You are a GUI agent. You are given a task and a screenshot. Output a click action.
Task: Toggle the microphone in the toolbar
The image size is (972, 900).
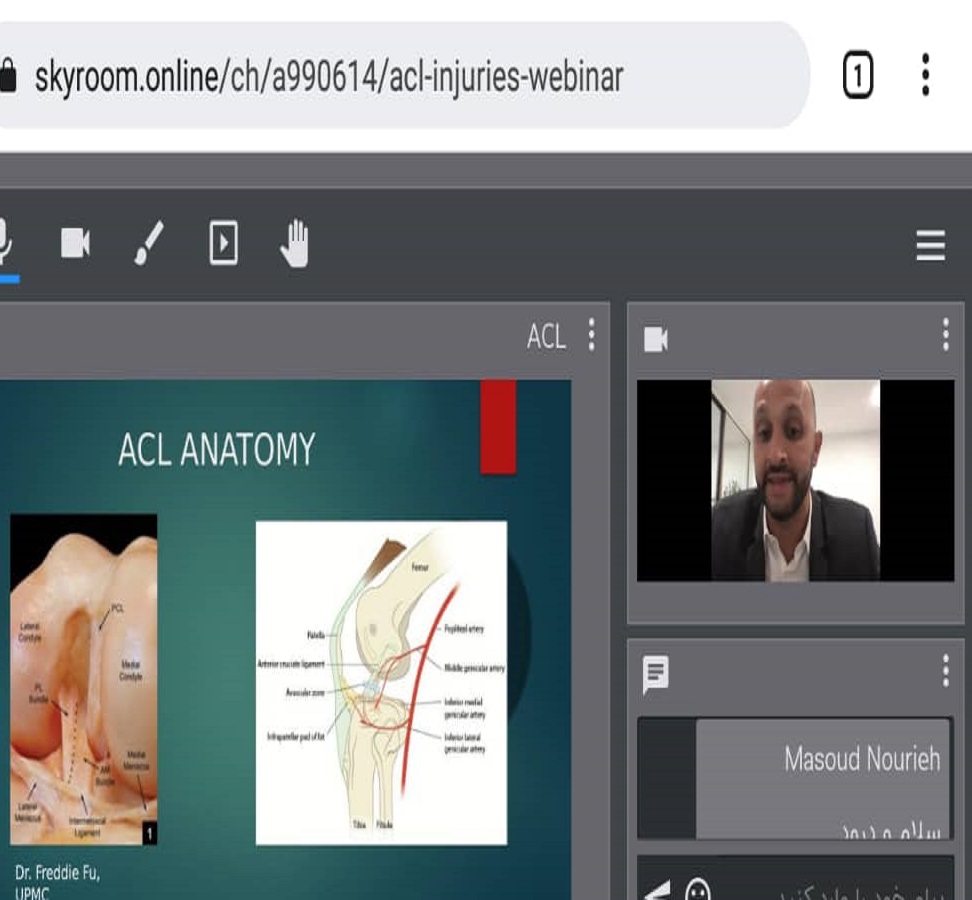5,242
